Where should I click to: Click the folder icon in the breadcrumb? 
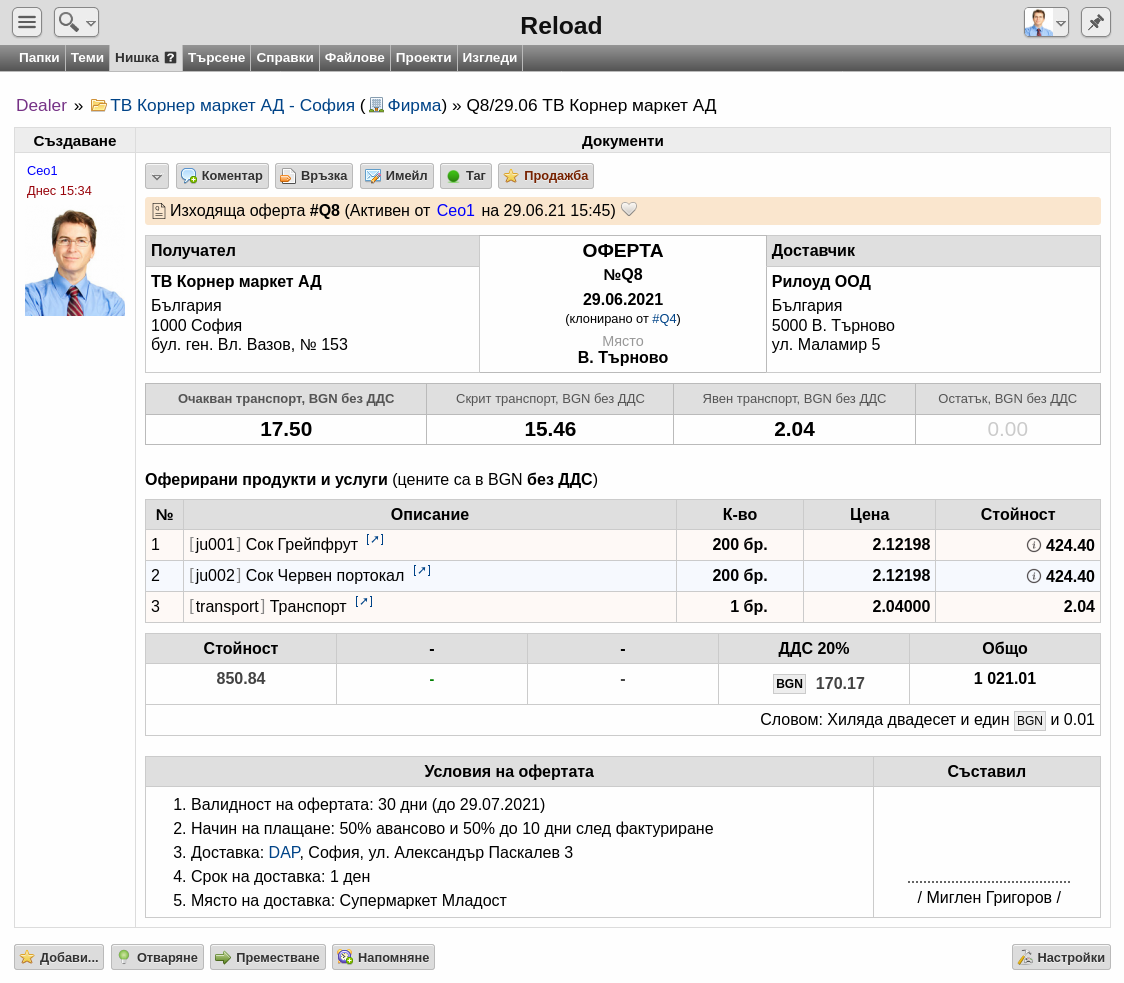(99, 105)
